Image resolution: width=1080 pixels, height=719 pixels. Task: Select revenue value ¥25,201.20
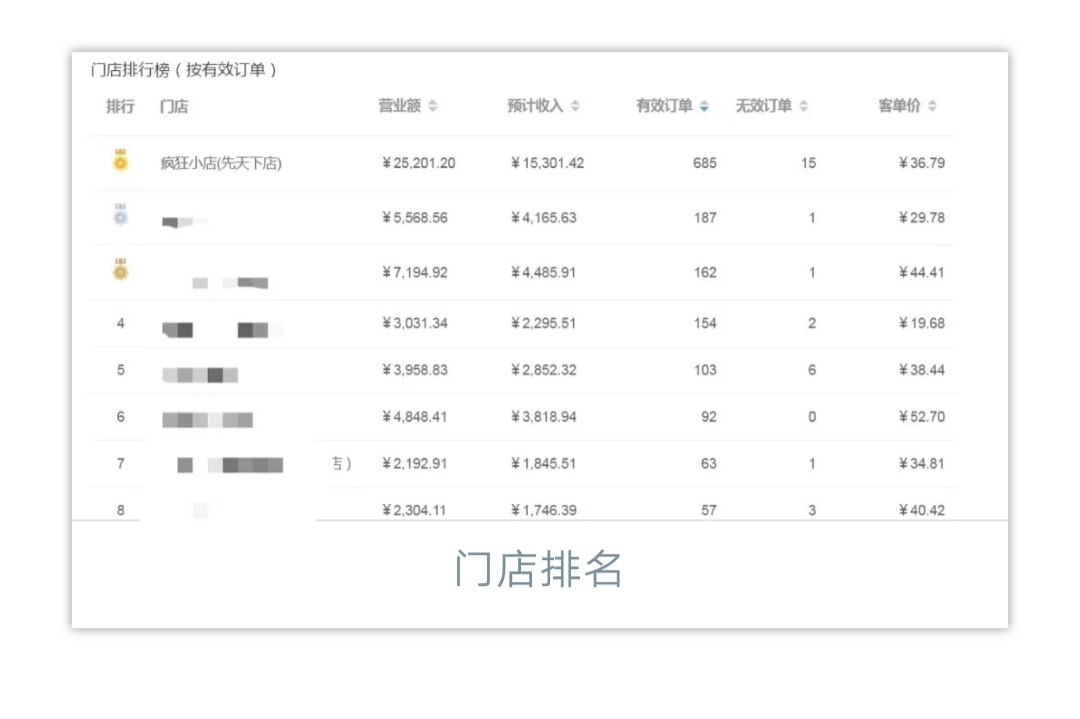(x=419, y=163)
